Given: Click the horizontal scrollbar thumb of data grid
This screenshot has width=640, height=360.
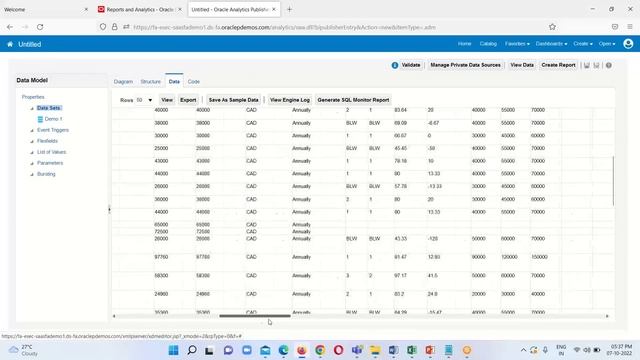Looking at the screenshot, I should pos(255,316).
